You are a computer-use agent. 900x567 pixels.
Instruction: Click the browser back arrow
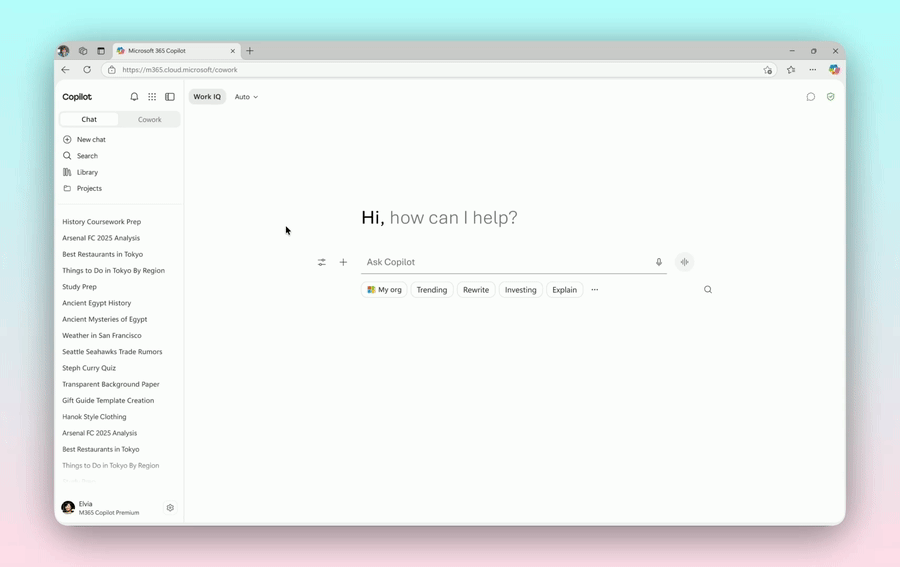click(65, 69)
